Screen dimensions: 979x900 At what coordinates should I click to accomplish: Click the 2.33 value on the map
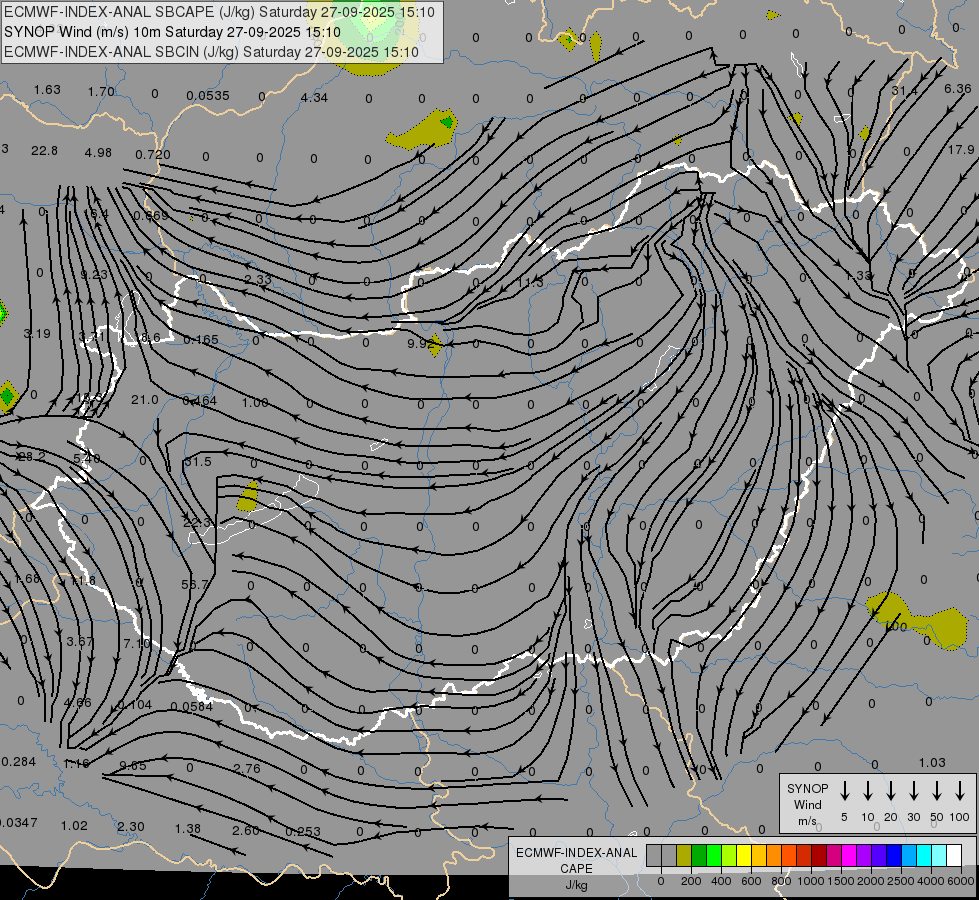[258, 279]
